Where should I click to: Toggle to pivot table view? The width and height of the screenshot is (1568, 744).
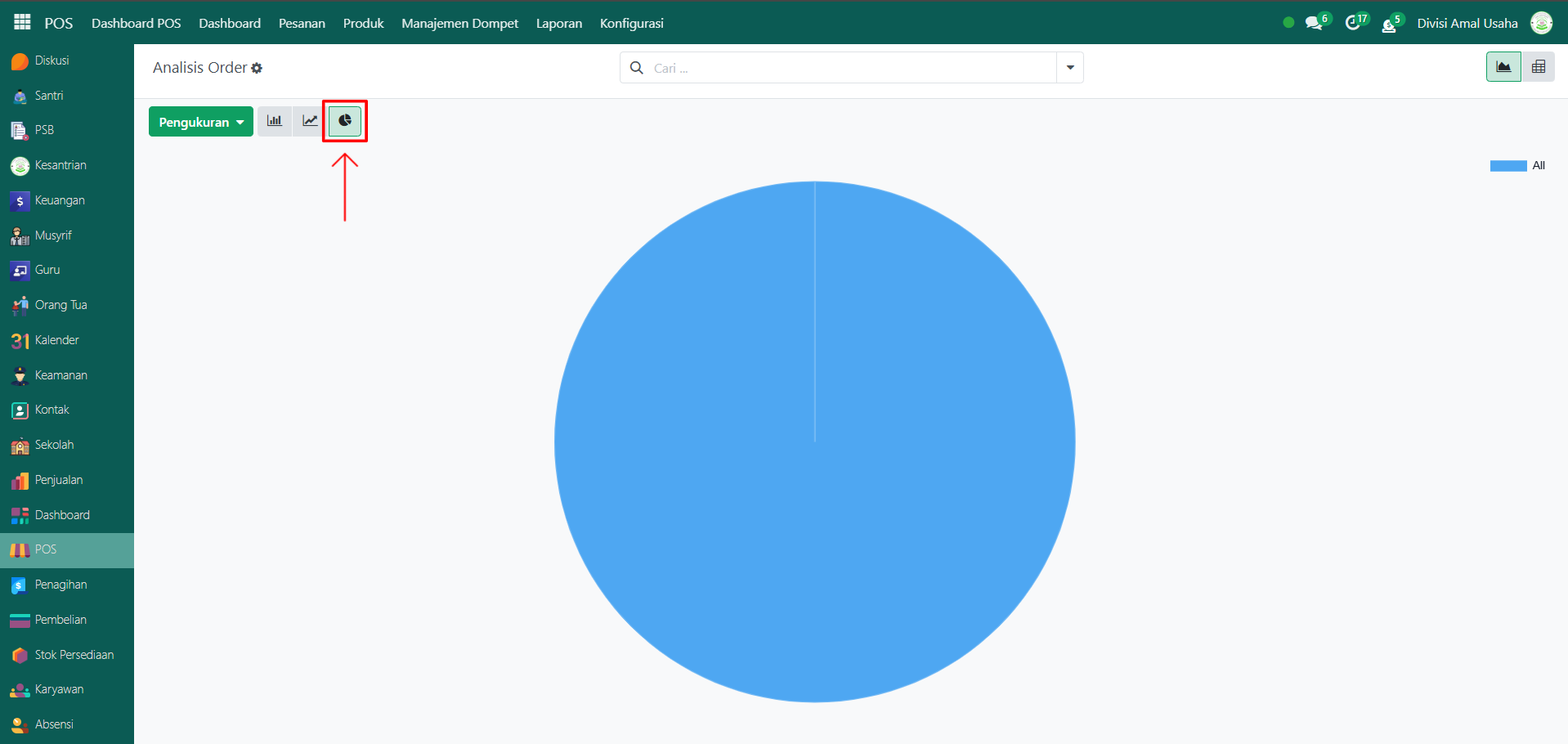(x=1538, y=67)
